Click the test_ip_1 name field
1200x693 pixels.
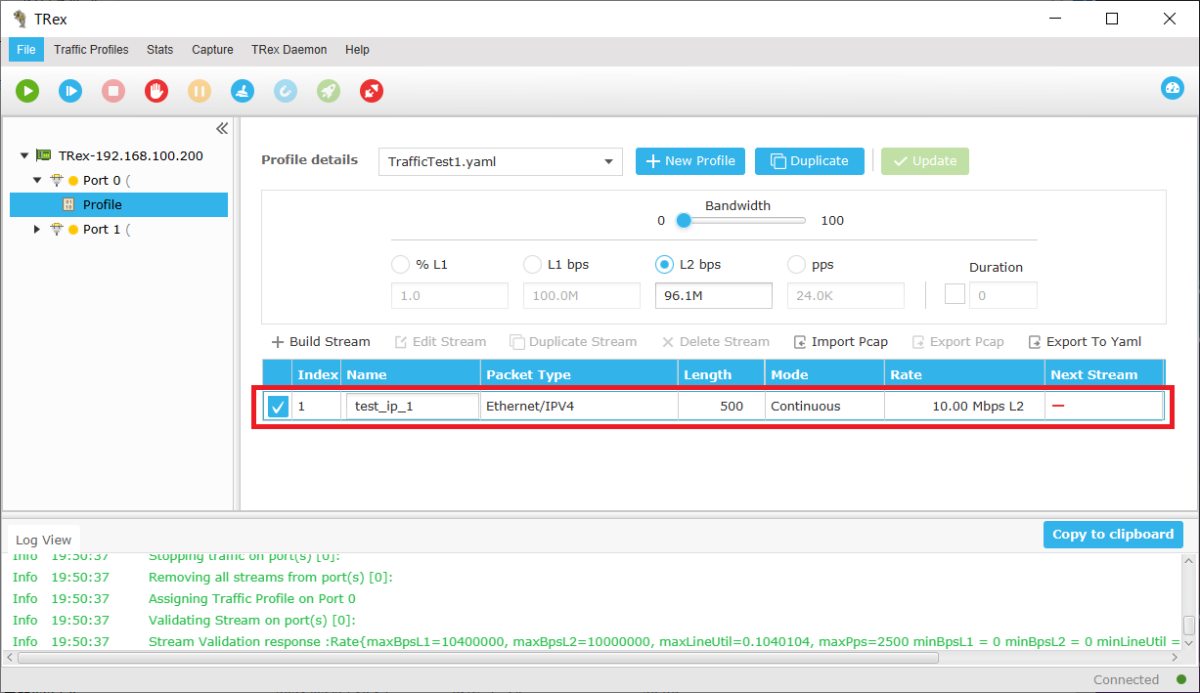tap(412, 406)
